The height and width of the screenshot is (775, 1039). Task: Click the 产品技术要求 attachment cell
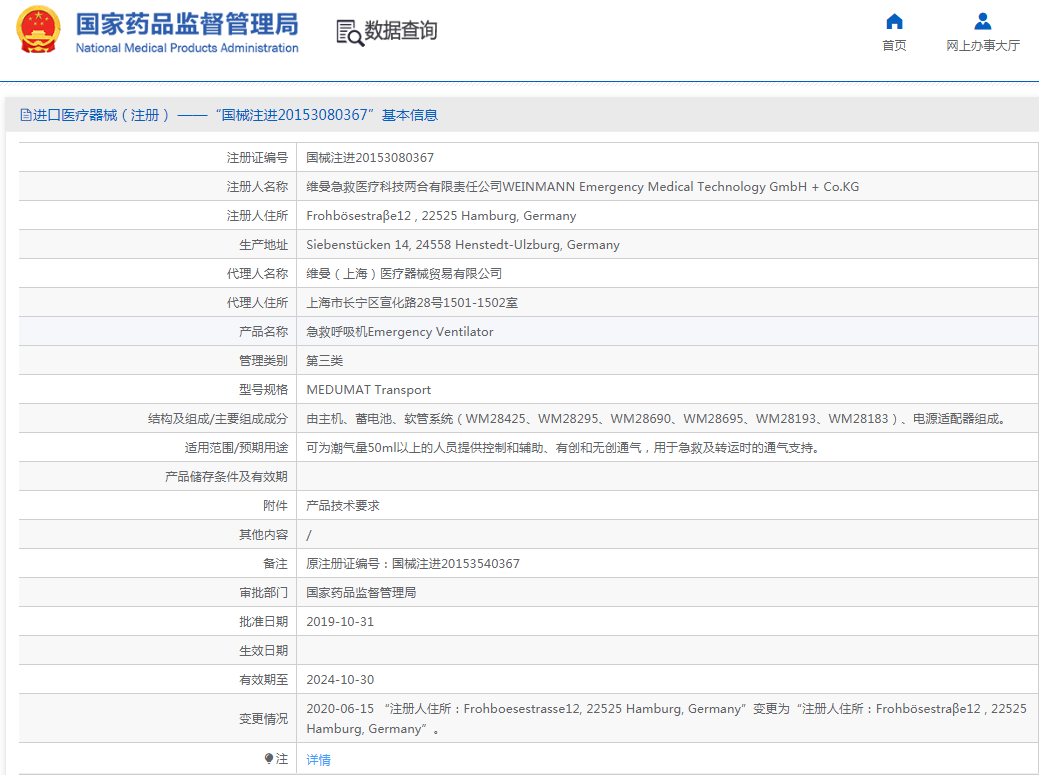343,506
